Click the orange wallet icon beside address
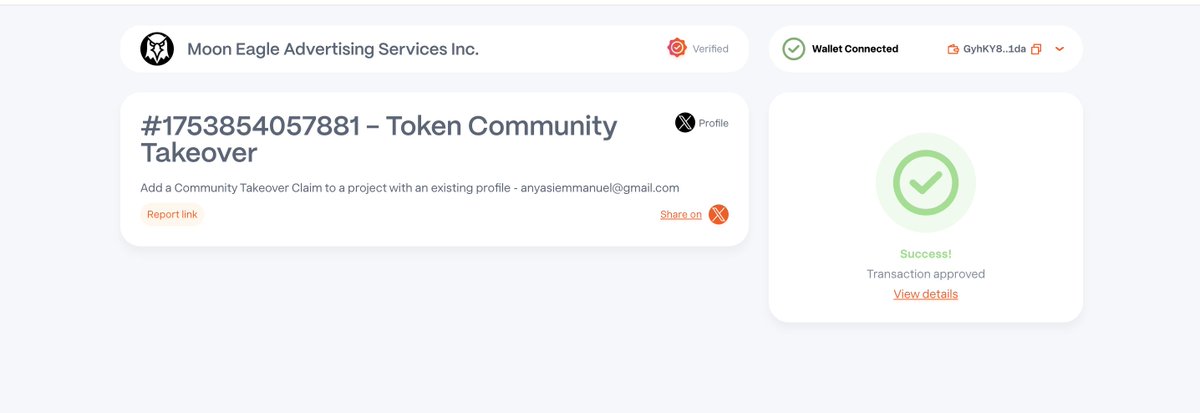The width and height of the screenshot is (1200, 413). tap(953, 49)
